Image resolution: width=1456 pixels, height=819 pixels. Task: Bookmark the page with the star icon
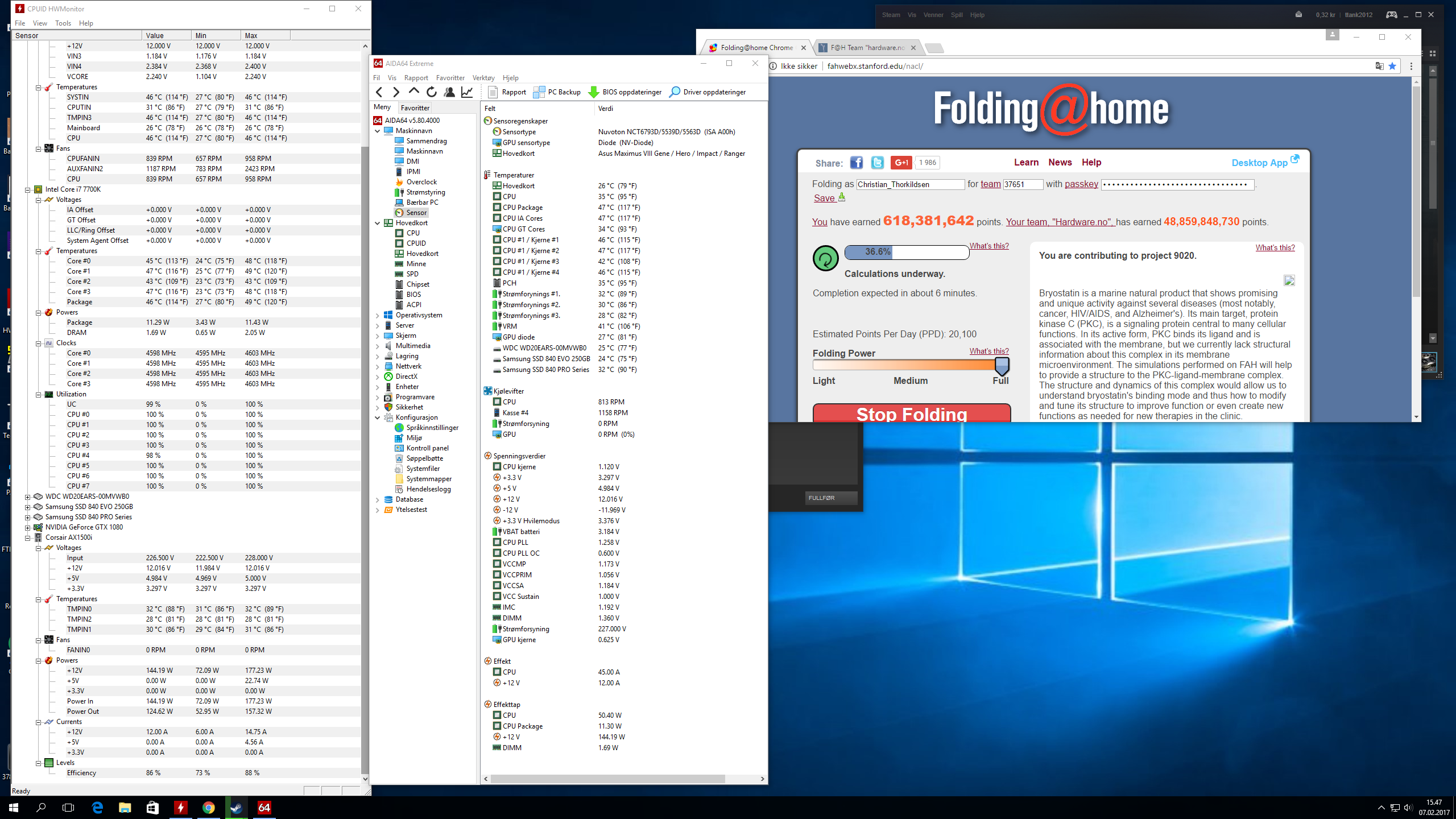pos(1392,66)
